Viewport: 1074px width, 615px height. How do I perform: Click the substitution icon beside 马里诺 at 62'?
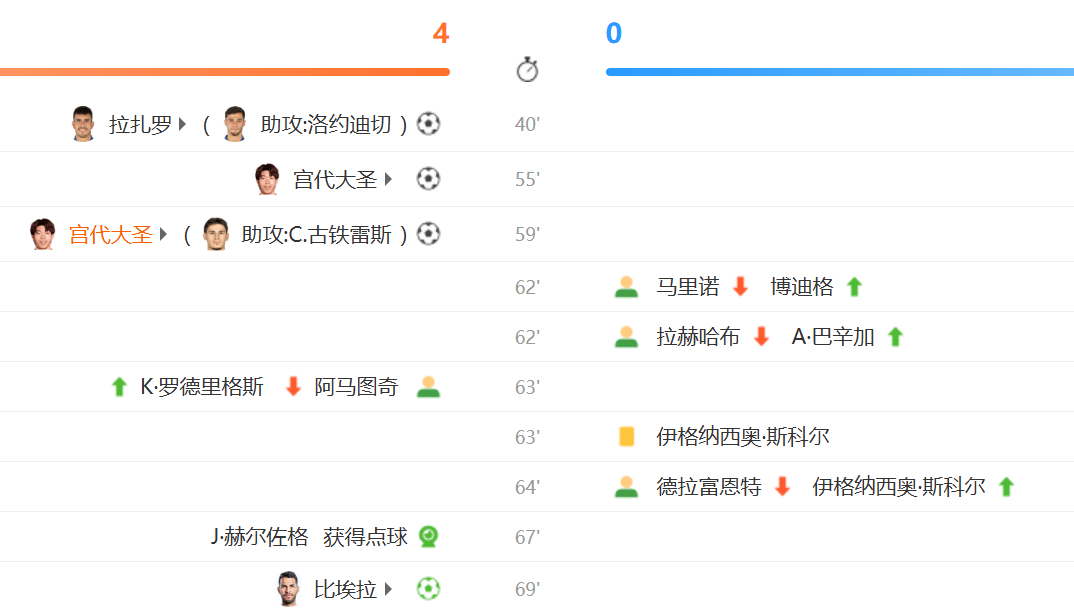click(626, 286)
